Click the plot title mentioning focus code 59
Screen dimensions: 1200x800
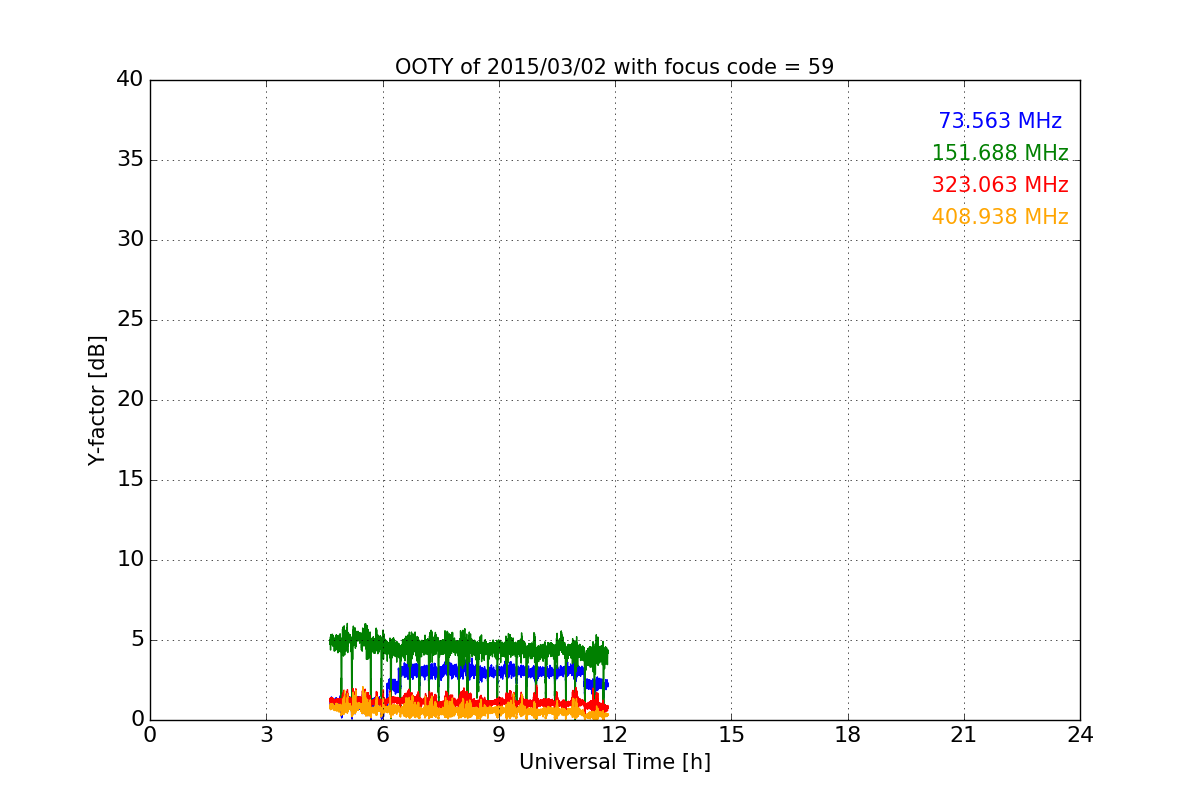coord(614,67)
